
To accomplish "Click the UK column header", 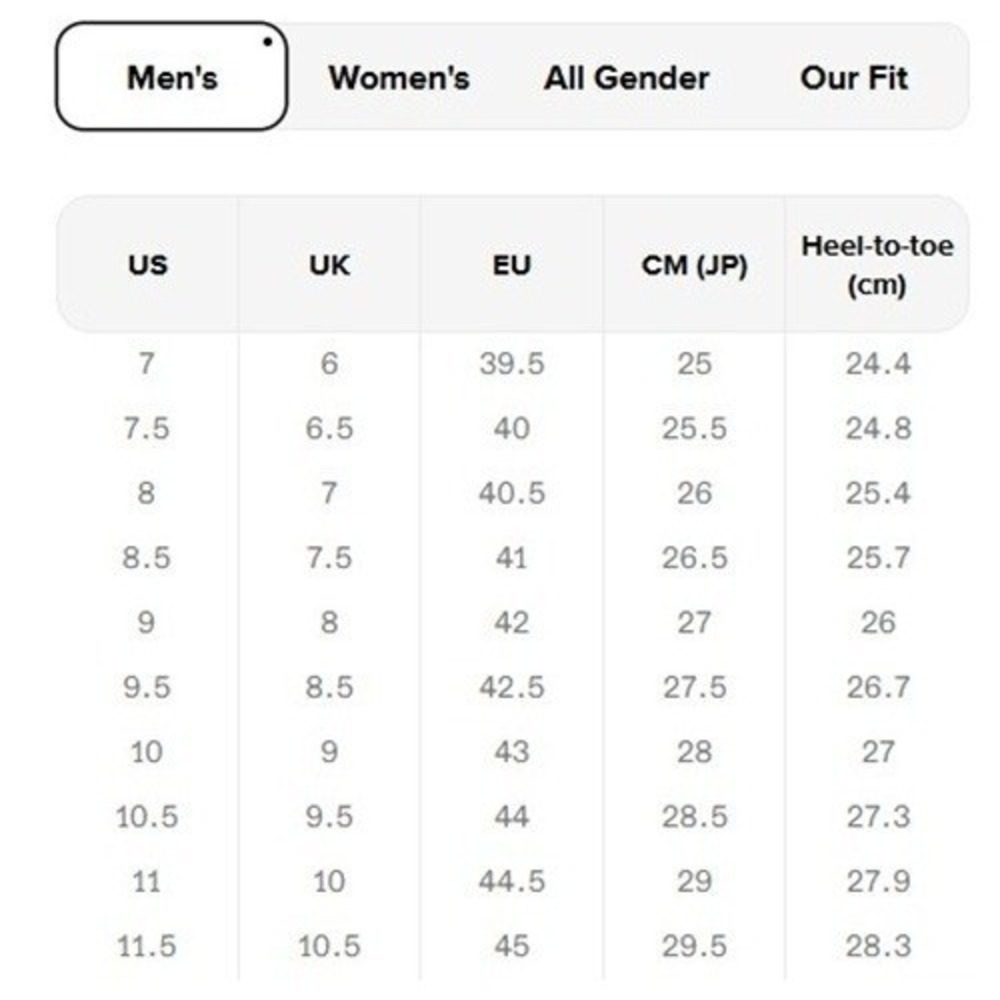I will click(x=330, y=264).
